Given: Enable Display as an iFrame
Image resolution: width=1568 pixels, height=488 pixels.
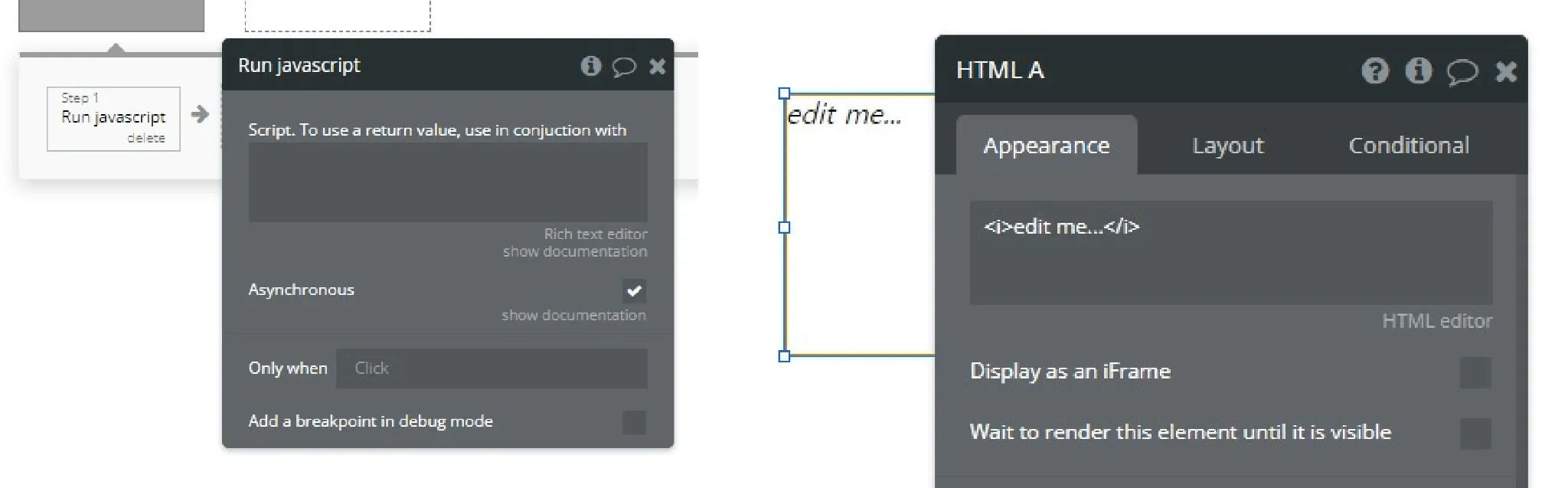Looking at the screenshot, I should pyautogui.click(x=1475, y=372).
